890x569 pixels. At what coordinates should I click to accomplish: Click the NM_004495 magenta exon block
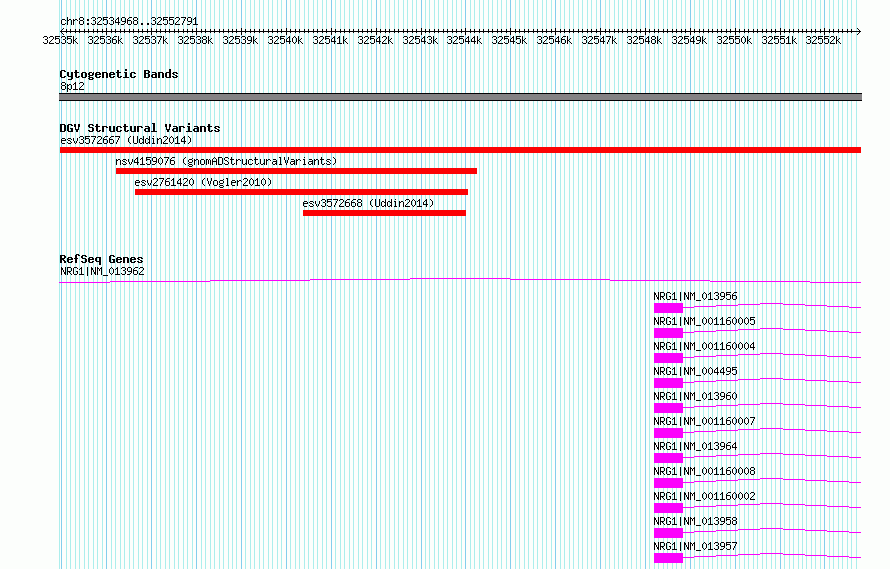coord(668,383)
